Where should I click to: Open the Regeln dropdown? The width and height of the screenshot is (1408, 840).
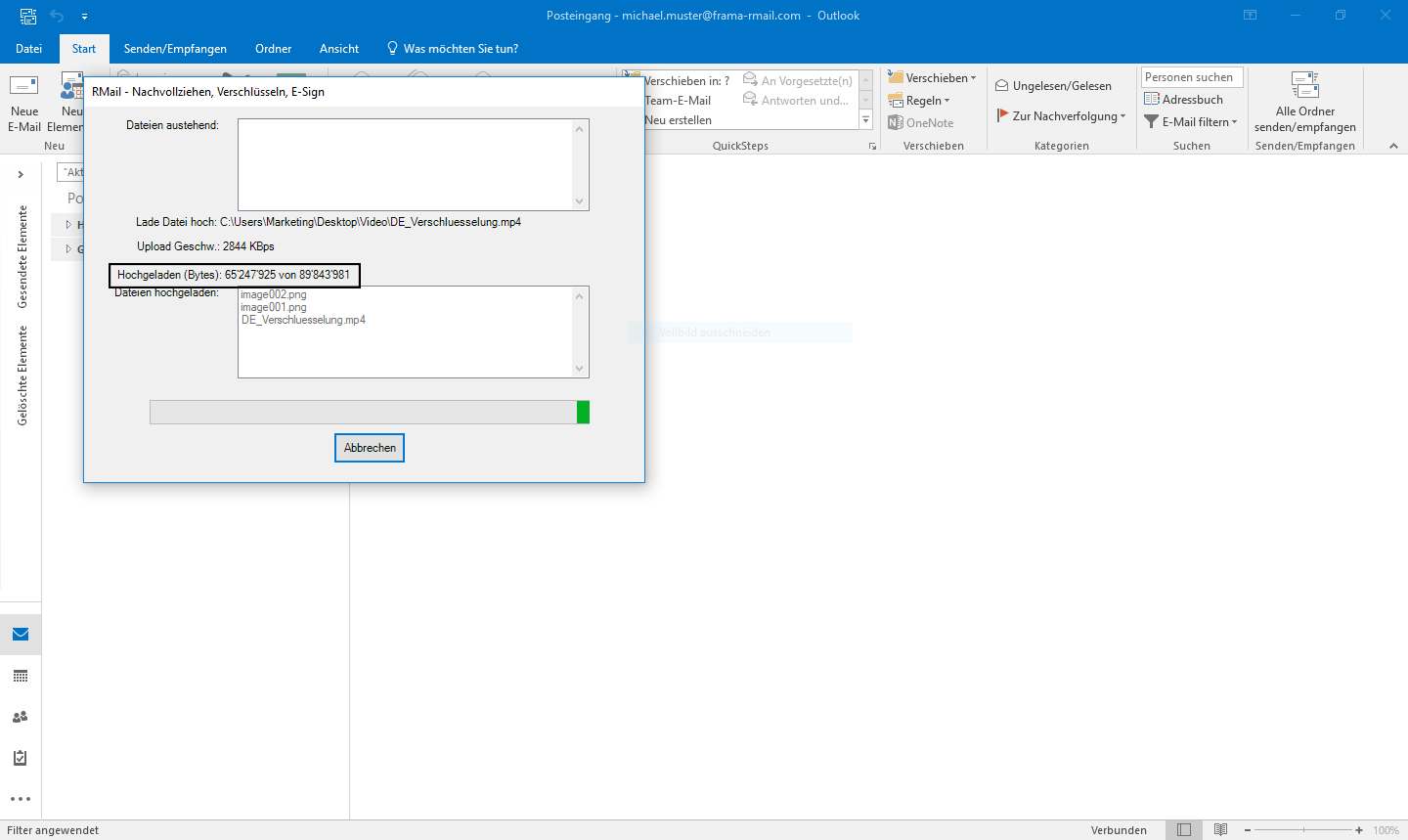click(x=919, y=101)
